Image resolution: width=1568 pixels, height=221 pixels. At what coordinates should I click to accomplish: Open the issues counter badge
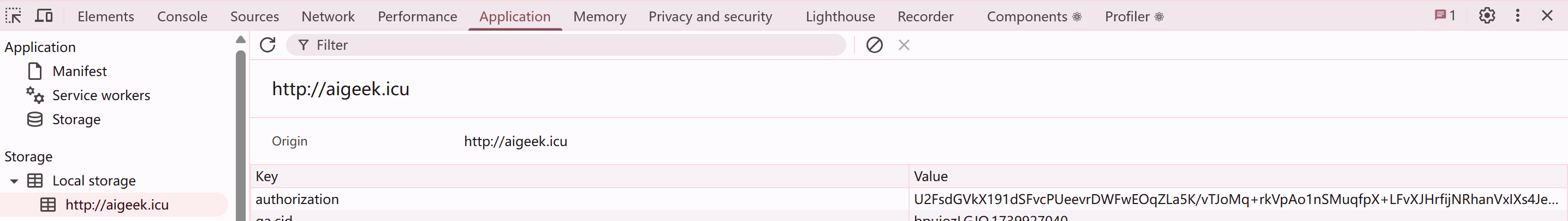1445,16
